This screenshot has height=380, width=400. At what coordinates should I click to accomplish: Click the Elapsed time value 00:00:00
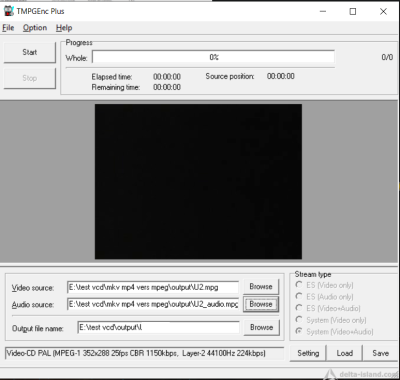(x=167, y=77)
